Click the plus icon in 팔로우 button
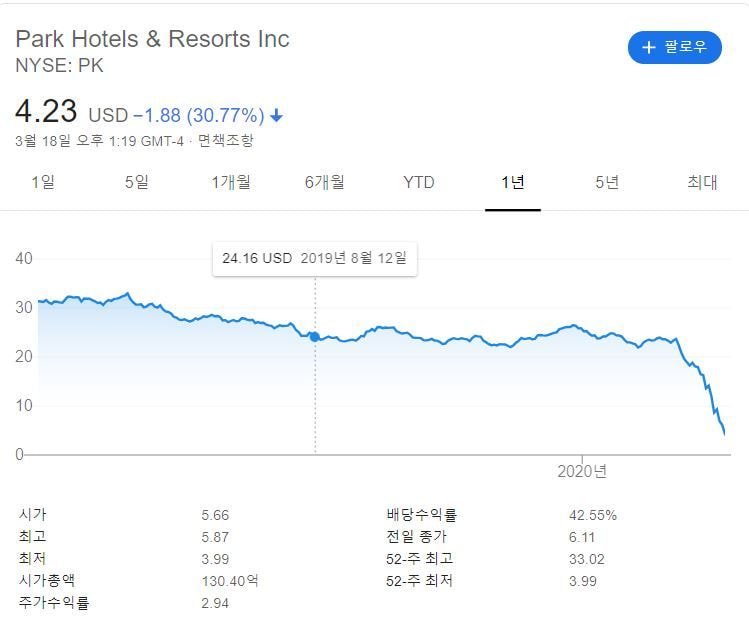This screenshot has height=626, width=749. [x=649, y=47]
